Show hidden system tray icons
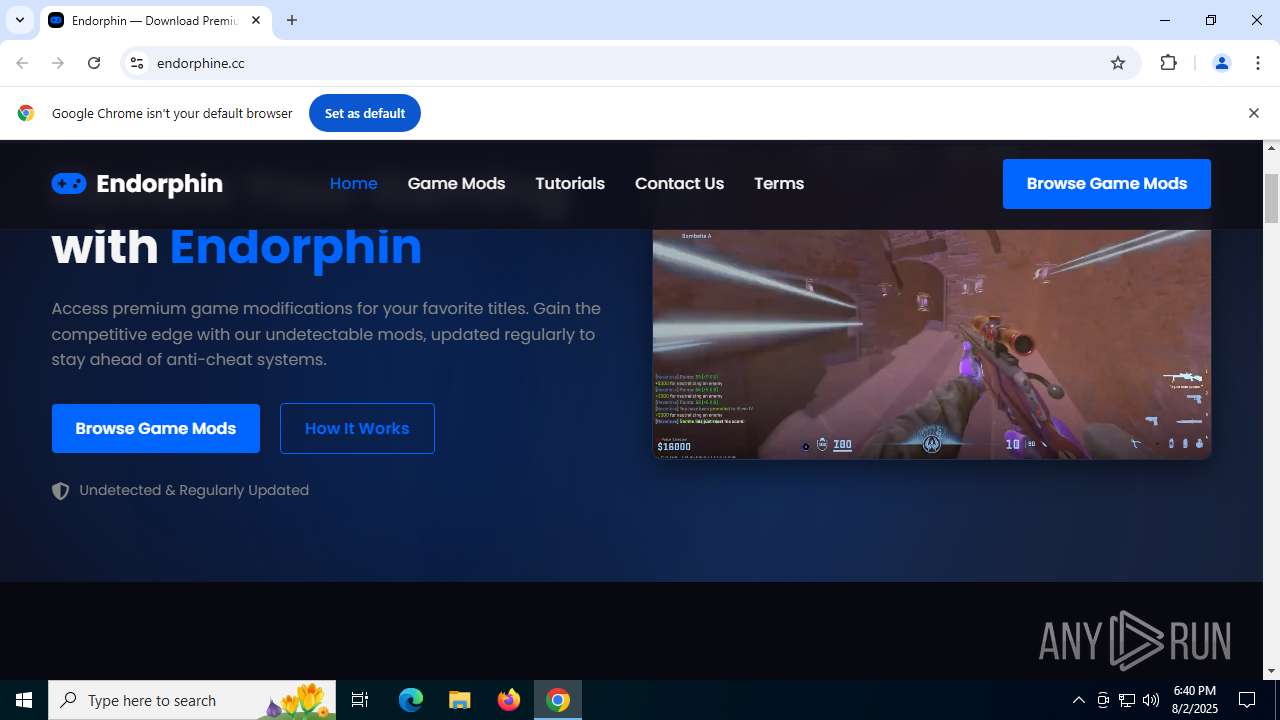 [x=1078, y=700]
